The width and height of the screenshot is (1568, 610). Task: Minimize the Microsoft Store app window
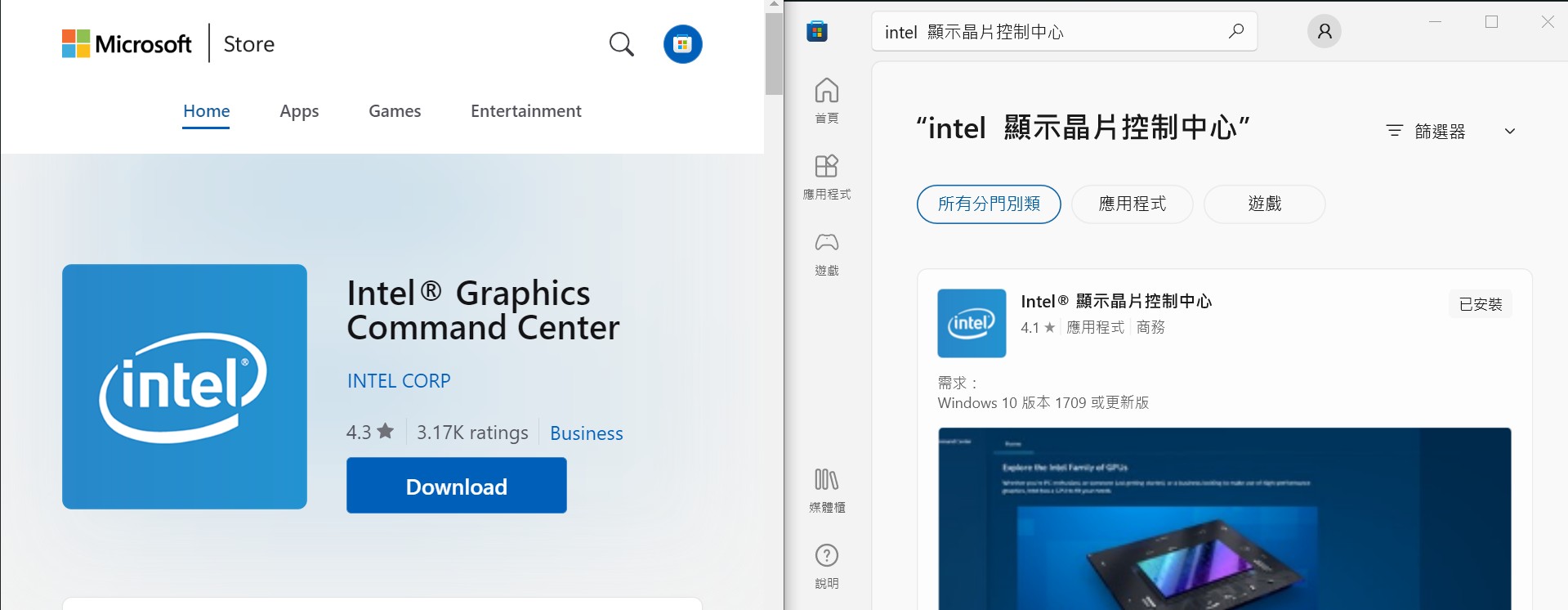(1435, 22)
